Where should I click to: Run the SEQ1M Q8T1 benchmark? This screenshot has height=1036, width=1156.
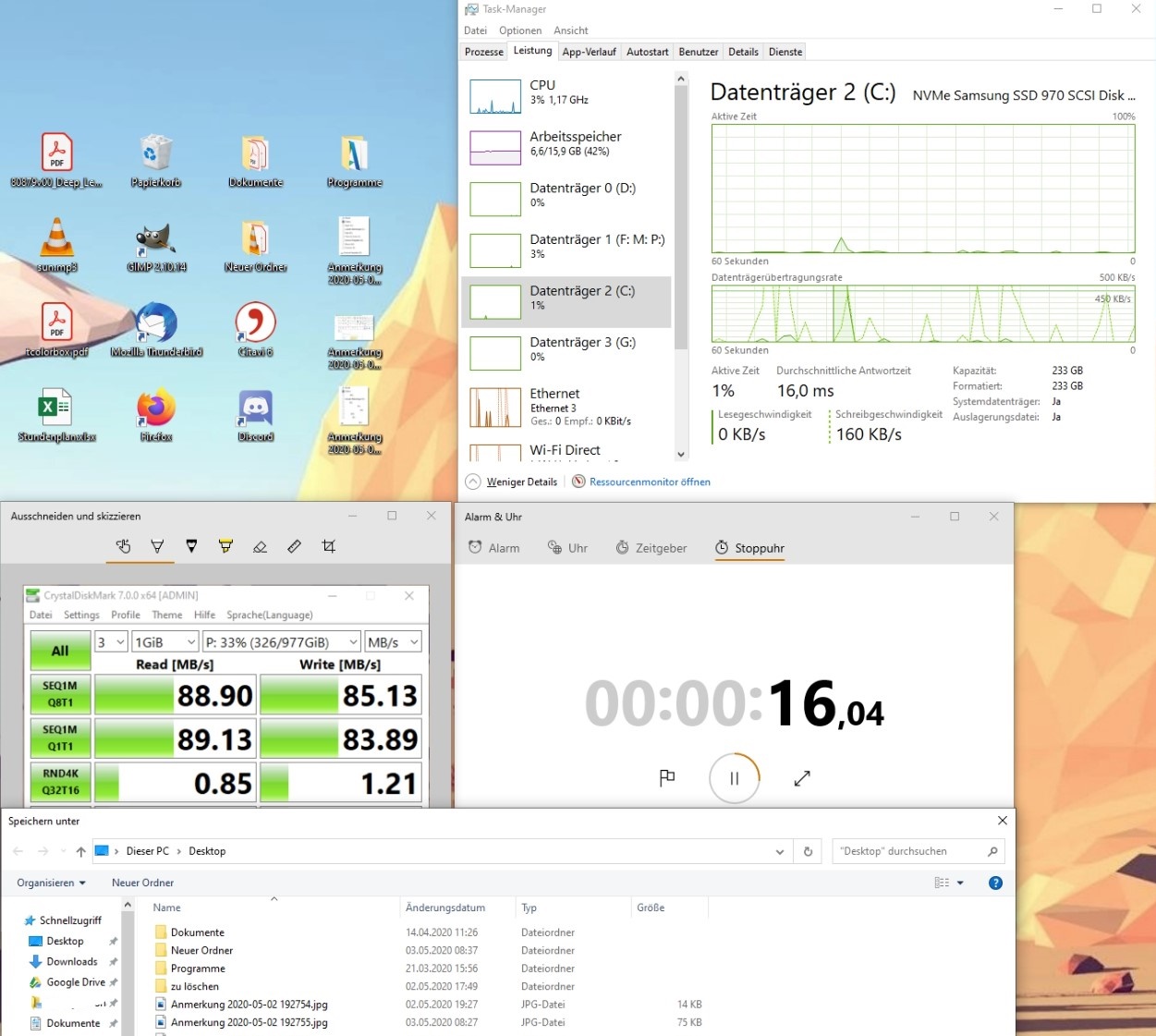point(60,694)
